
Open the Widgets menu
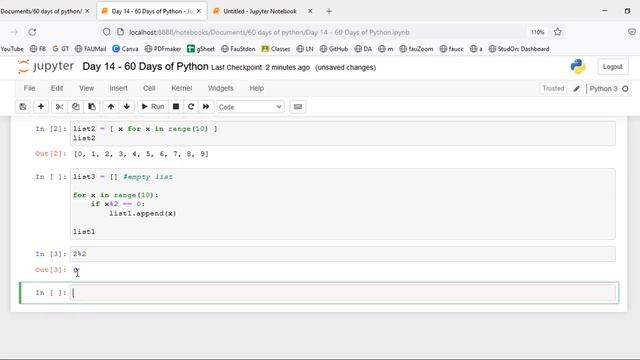pos(220,88)
